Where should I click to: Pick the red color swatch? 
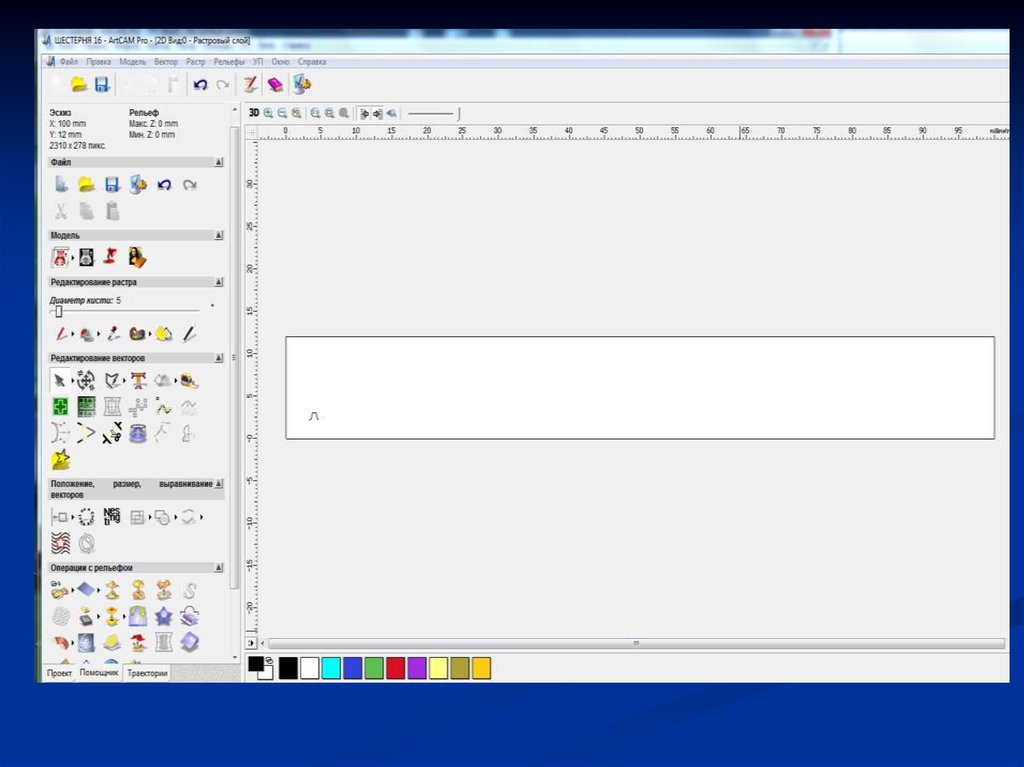(x=395, y=668)
